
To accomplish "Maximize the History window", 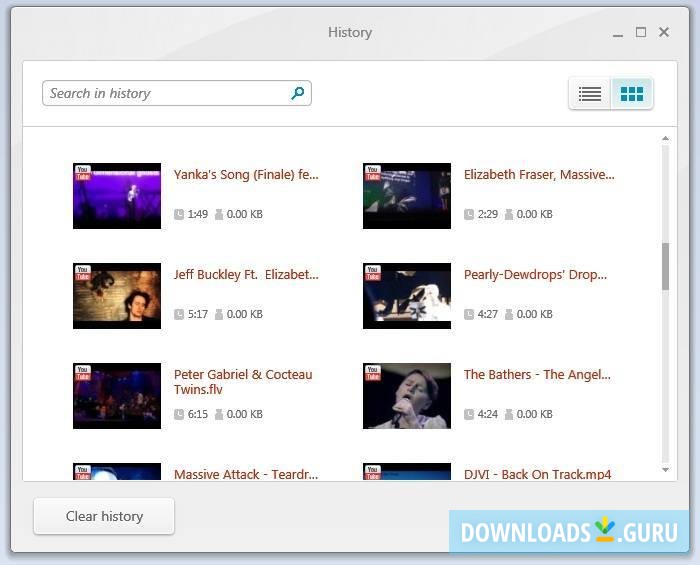I will point(641,32).
